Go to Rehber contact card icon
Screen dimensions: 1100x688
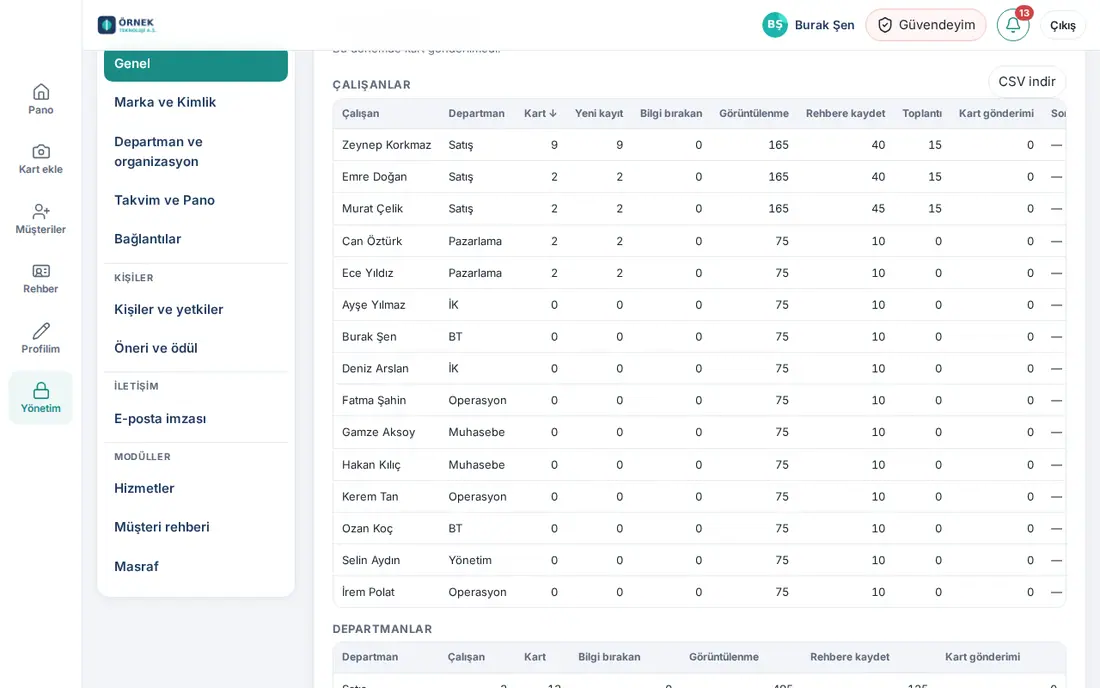click(x=41, y=271)
